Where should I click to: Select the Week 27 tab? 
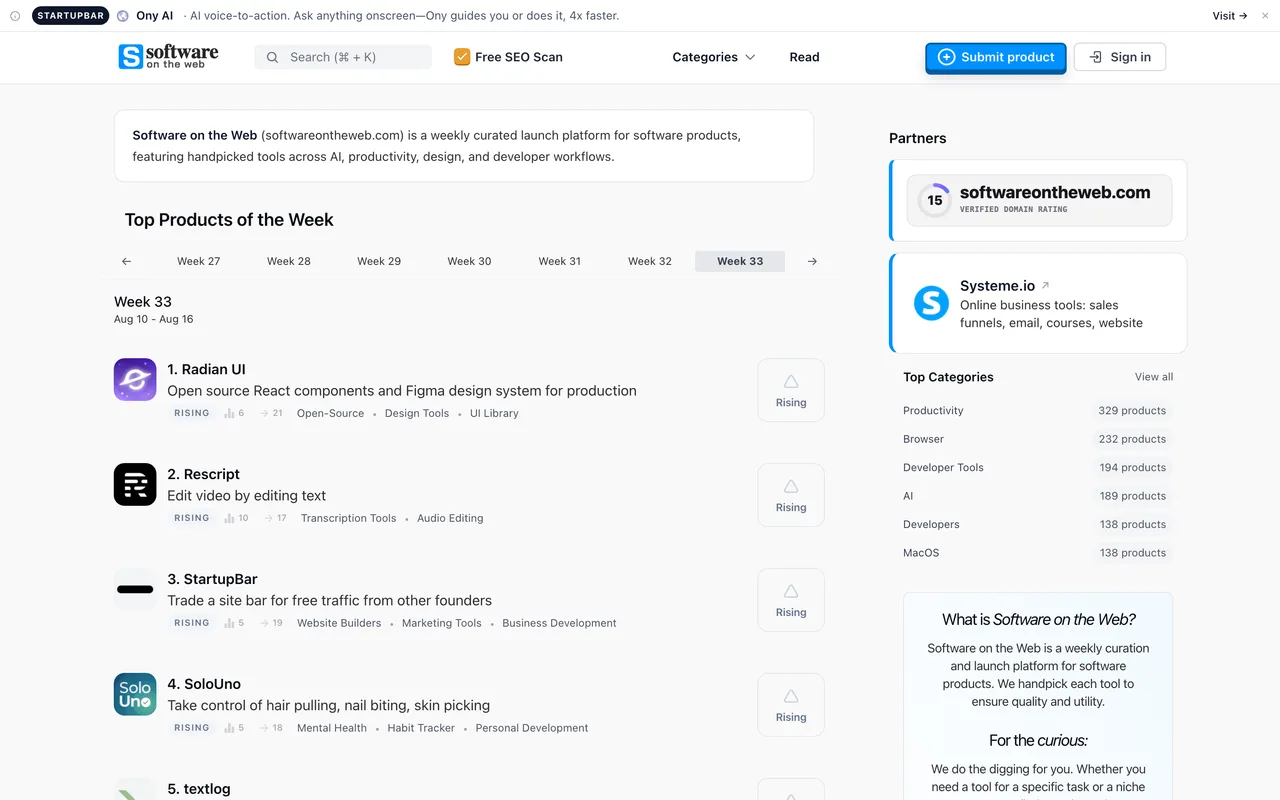(198, 261)
